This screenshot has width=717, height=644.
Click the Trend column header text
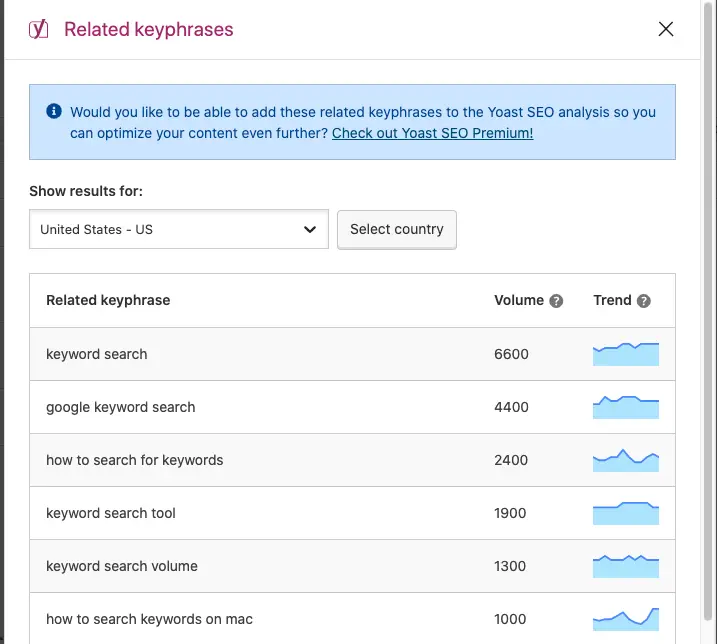tap(612, 301)
